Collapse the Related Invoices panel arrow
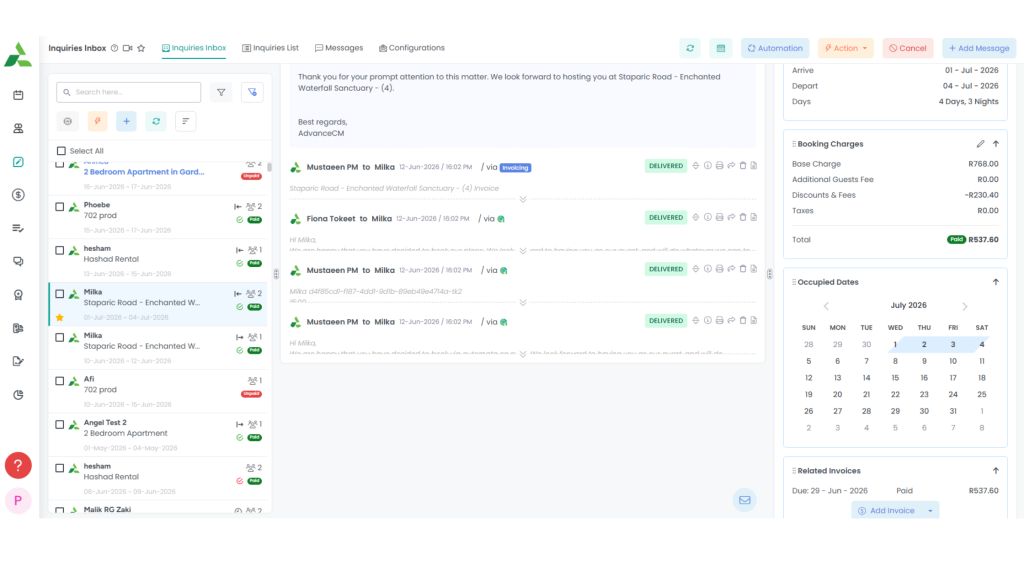The height and width of the screenshot is (576, 1024). (x=996, y=471)
